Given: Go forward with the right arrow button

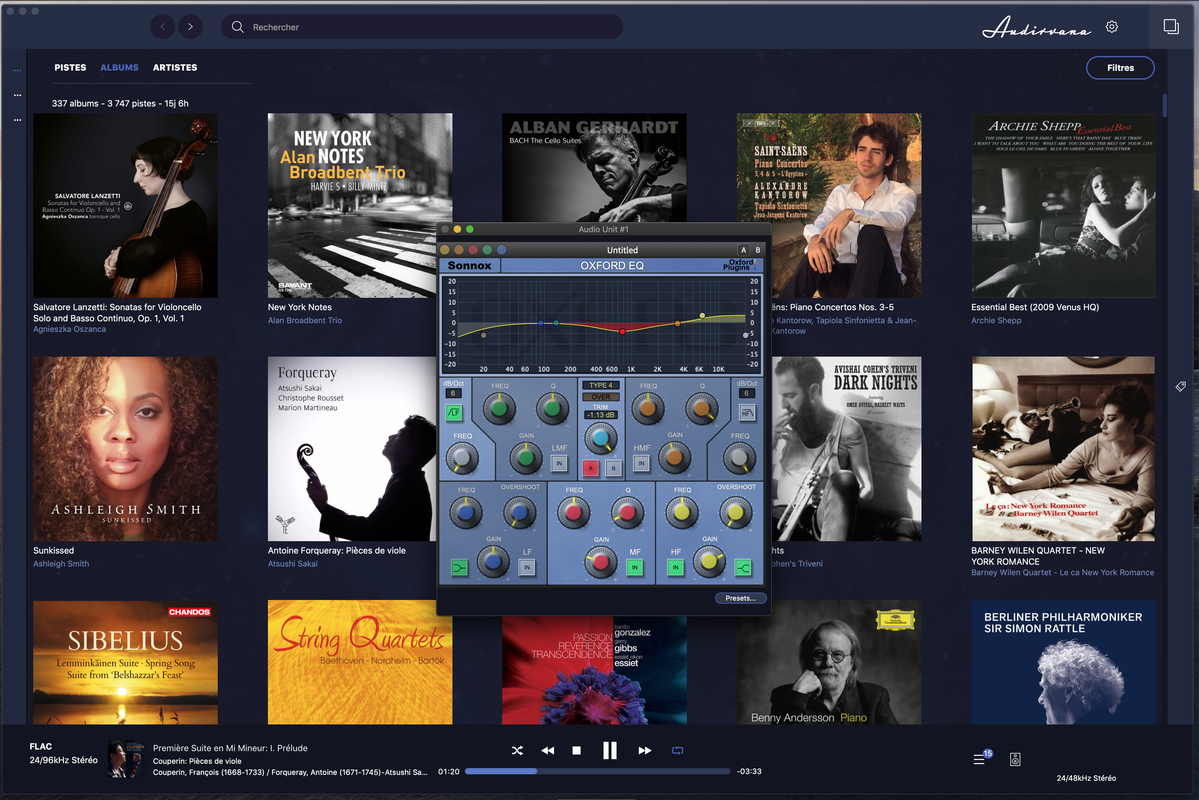Looking at the screenshot, I should (190, 27).
